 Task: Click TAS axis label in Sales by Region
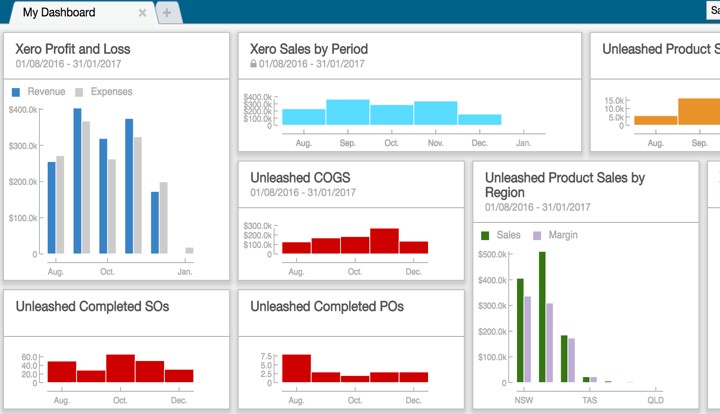(590, 400)
